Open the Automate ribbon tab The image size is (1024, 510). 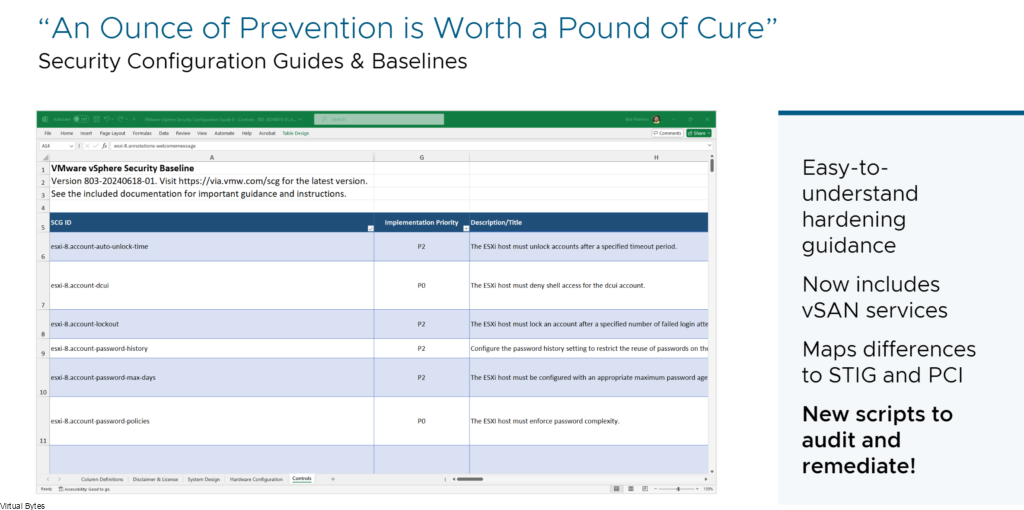tap(225, 133)
